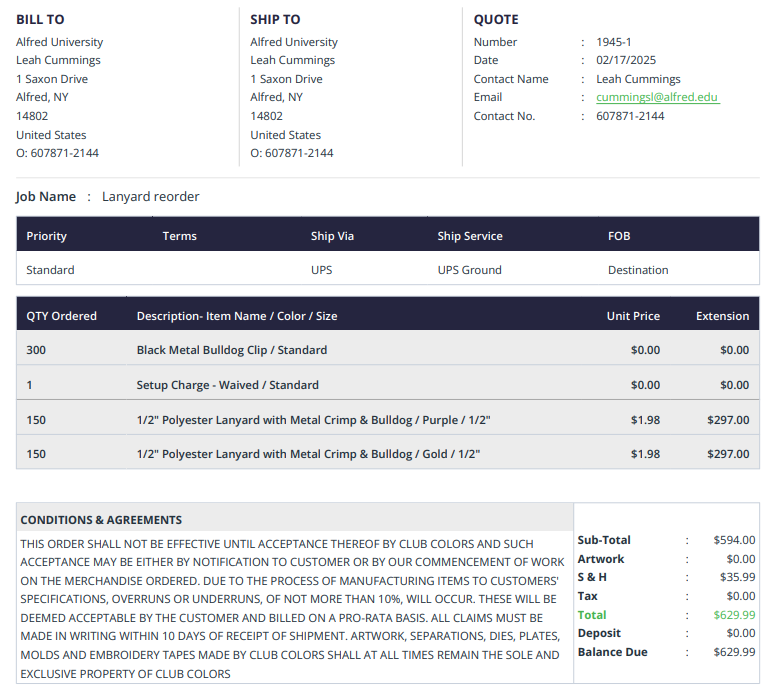Image resolution: width=773 pixels, height=697 pixels.
Task: Select the Gold polyester lanyard description
Action: (x=309, y=454)
